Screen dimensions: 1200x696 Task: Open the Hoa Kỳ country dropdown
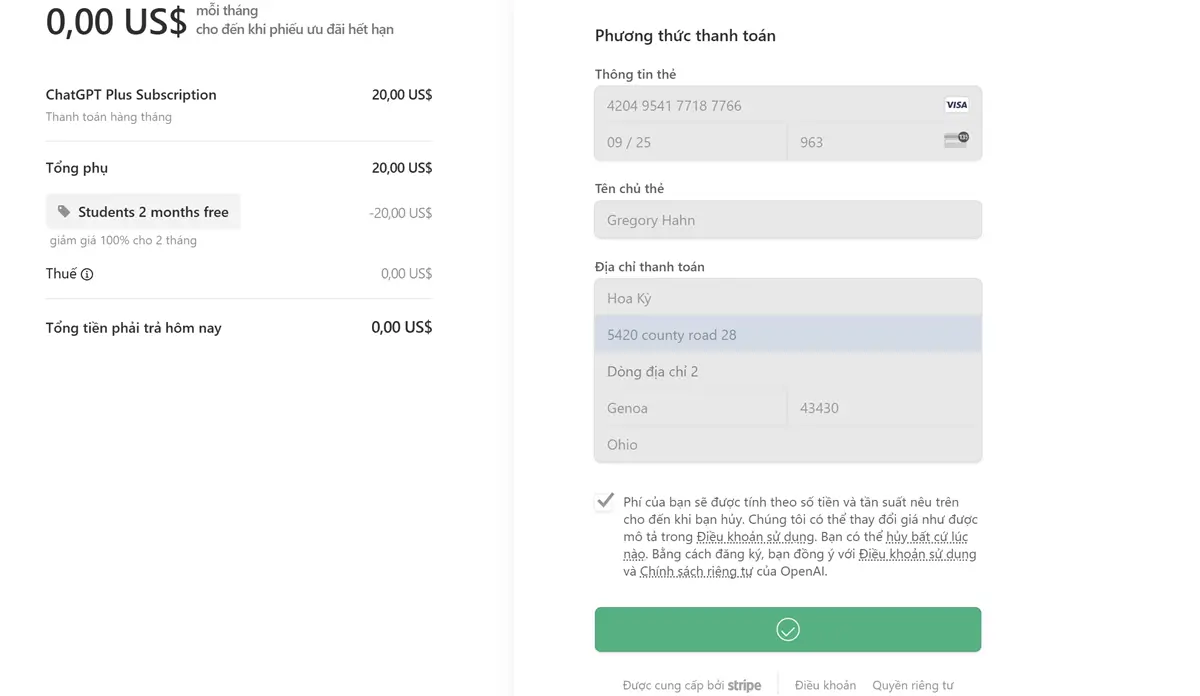point(788,298)
